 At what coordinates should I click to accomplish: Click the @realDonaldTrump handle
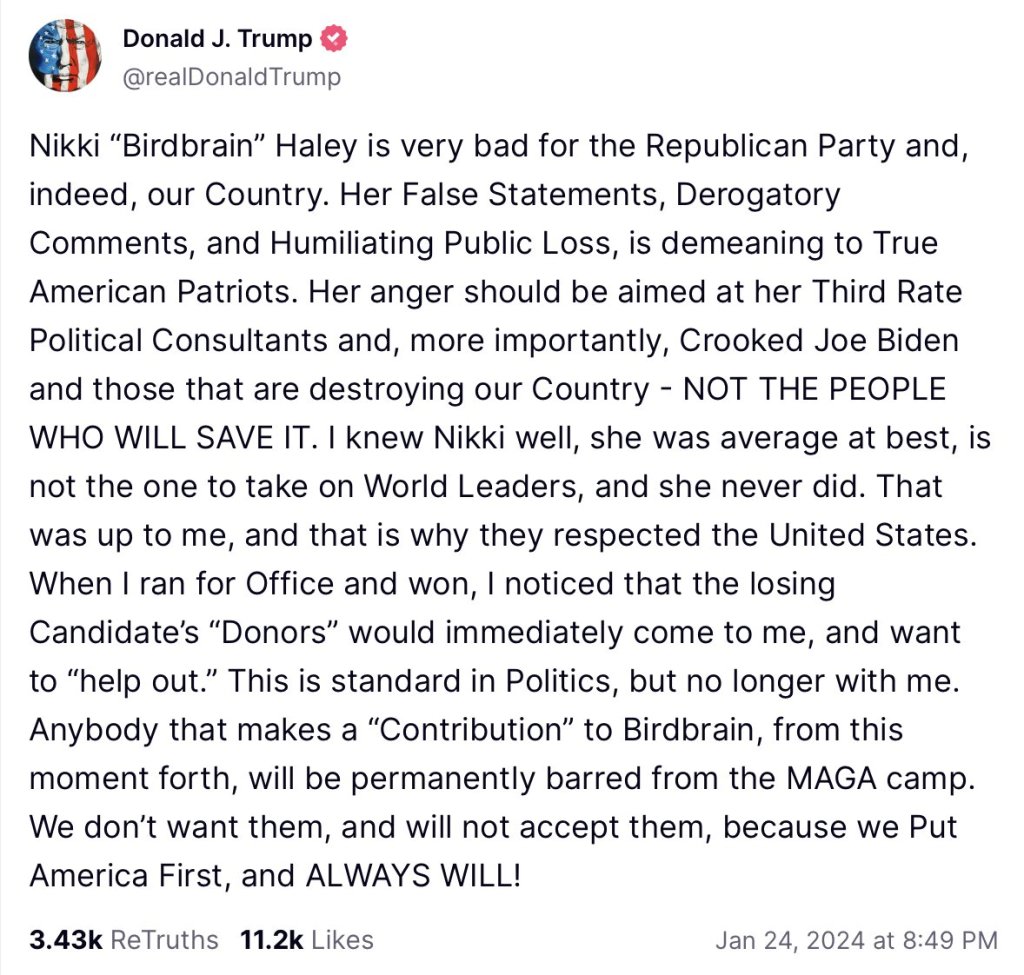(x=231, y=76)
